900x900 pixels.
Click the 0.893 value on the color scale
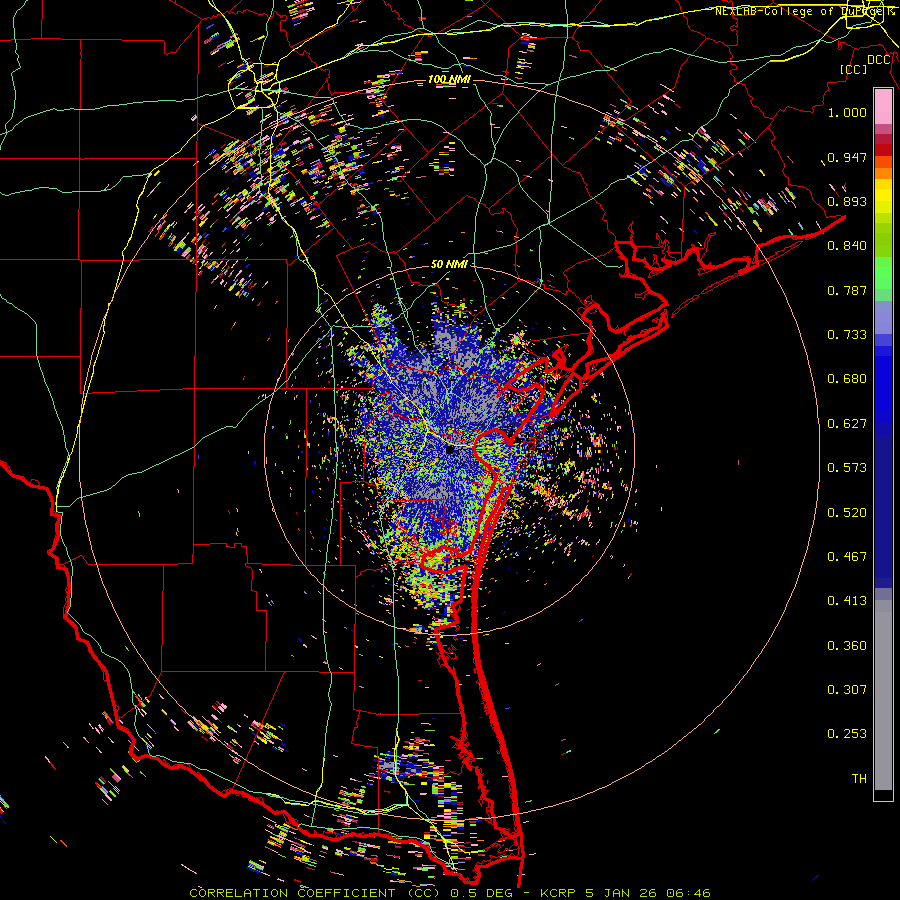click(847, 201)
